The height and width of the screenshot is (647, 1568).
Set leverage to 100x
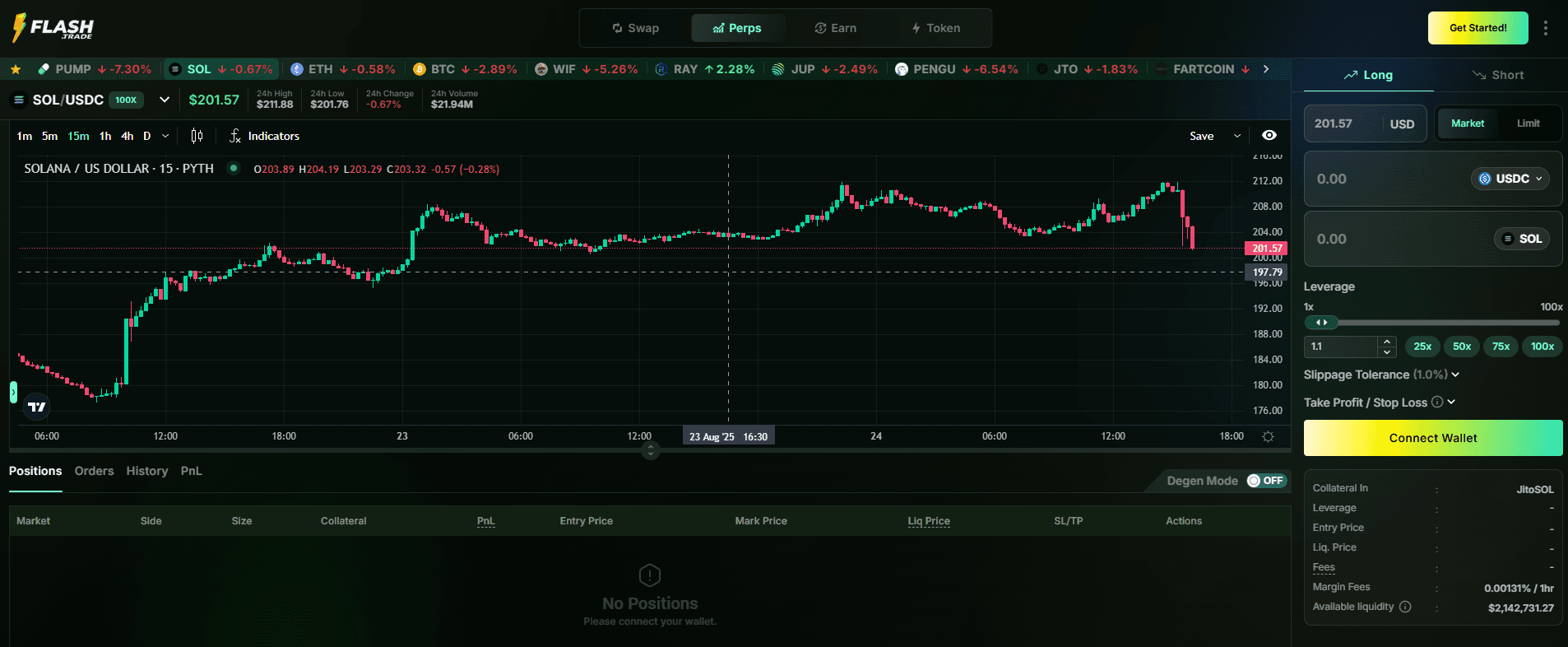tap(1542, 347)
